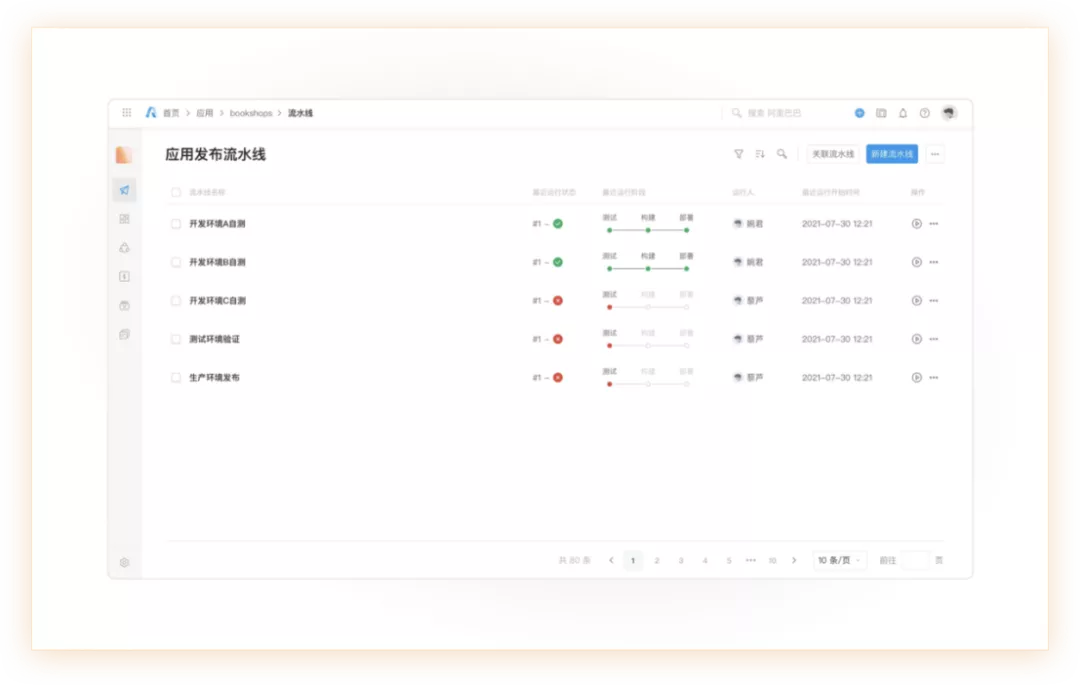Select the pipelines icon in the left sidebar
The image size is (1080, 686).
tap(124, 189)
